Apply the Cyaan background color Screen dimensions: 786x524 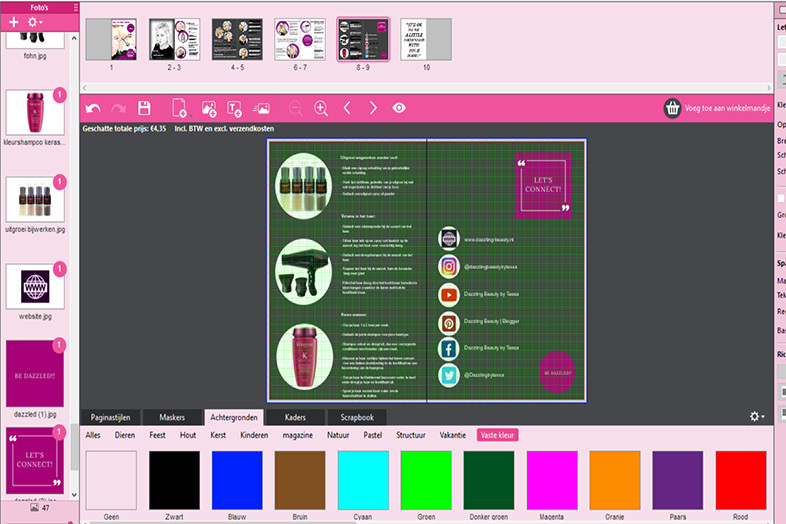click(363, 480)
